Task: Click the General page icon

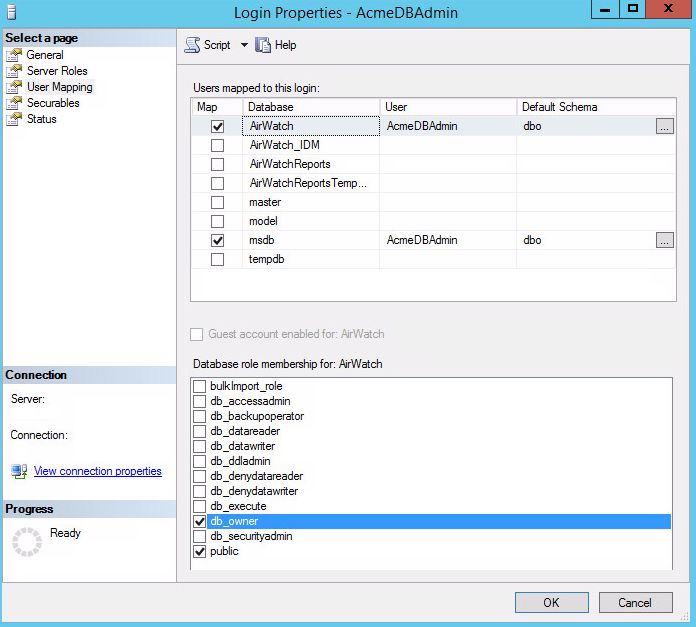Action: pos(14,55)
